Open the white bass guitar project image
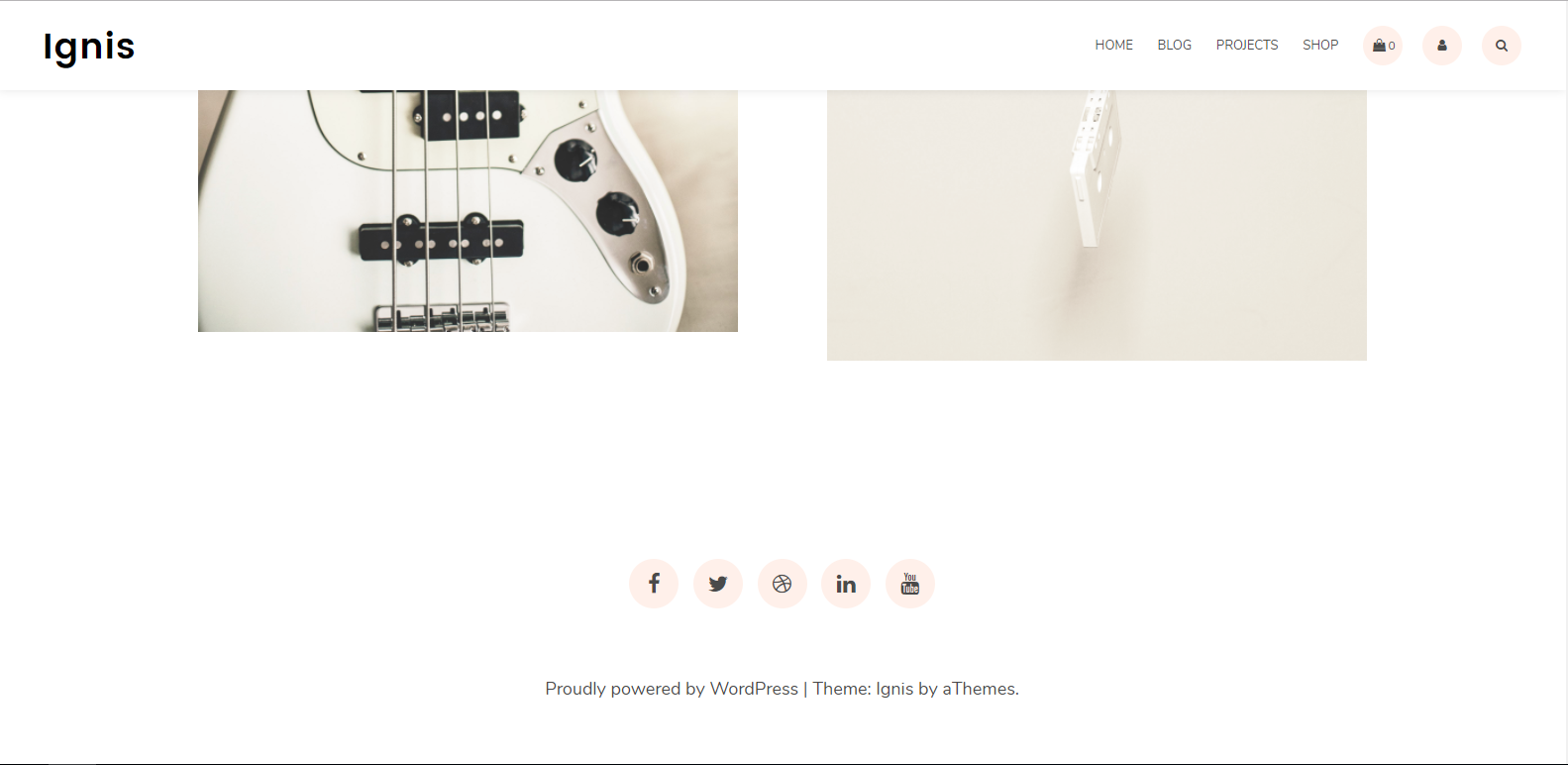 click(468, 211)
